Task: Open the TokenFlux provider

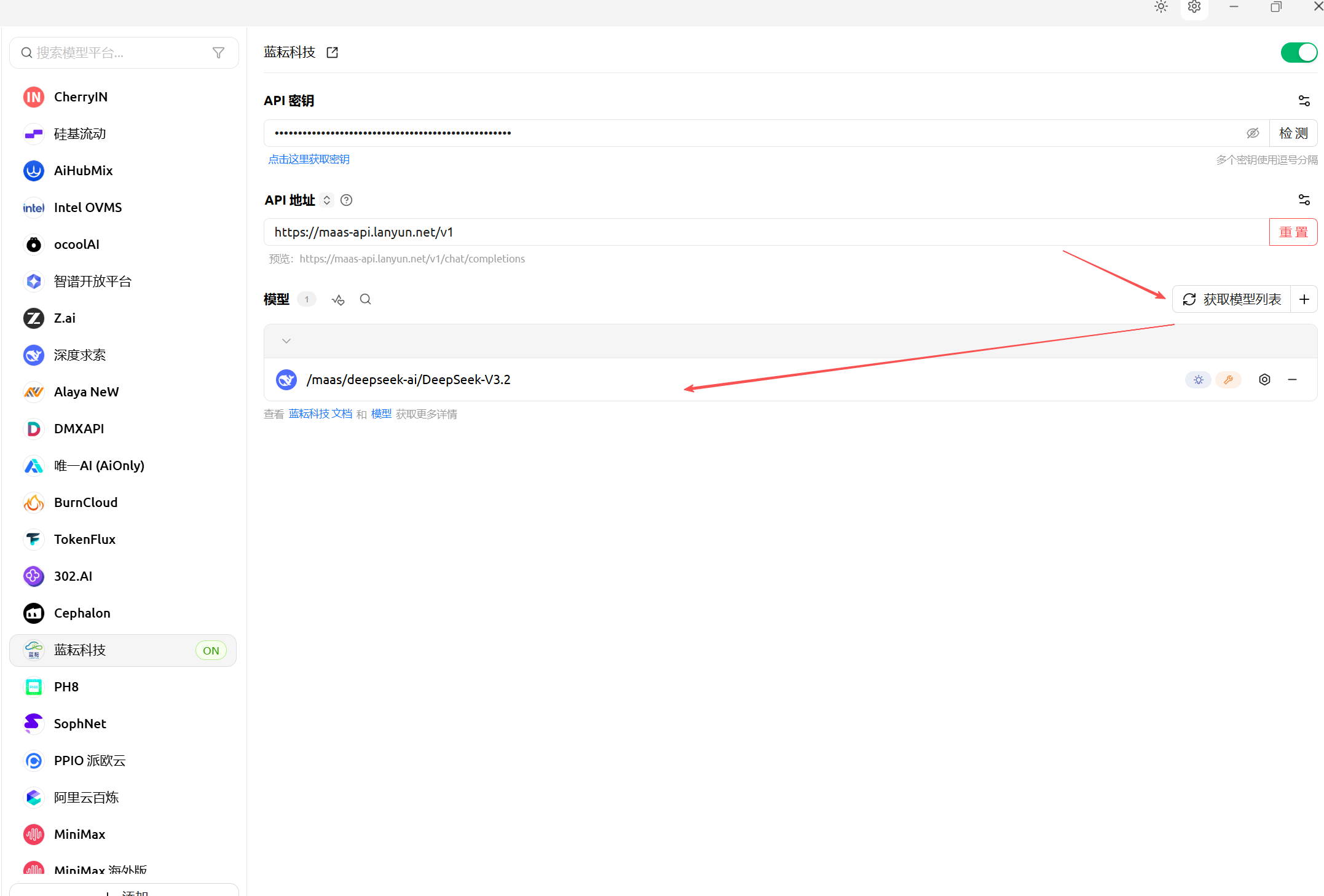Action: (x=123, y=540)
